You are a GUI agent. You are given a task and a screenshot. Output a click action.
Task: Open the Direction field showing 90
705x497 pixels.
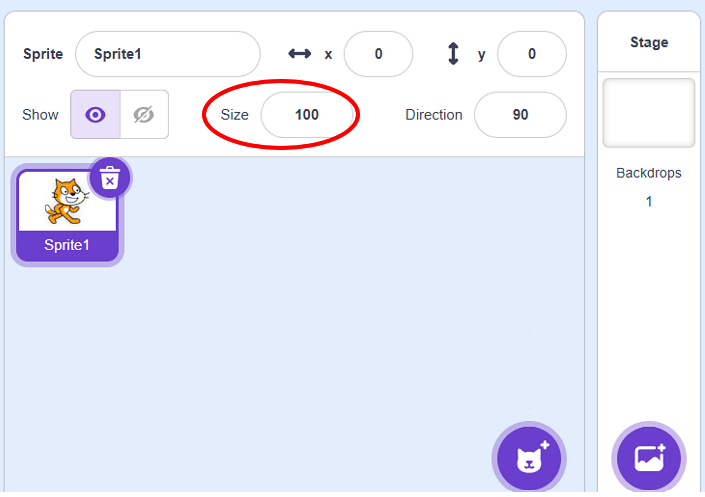point(520,115)
